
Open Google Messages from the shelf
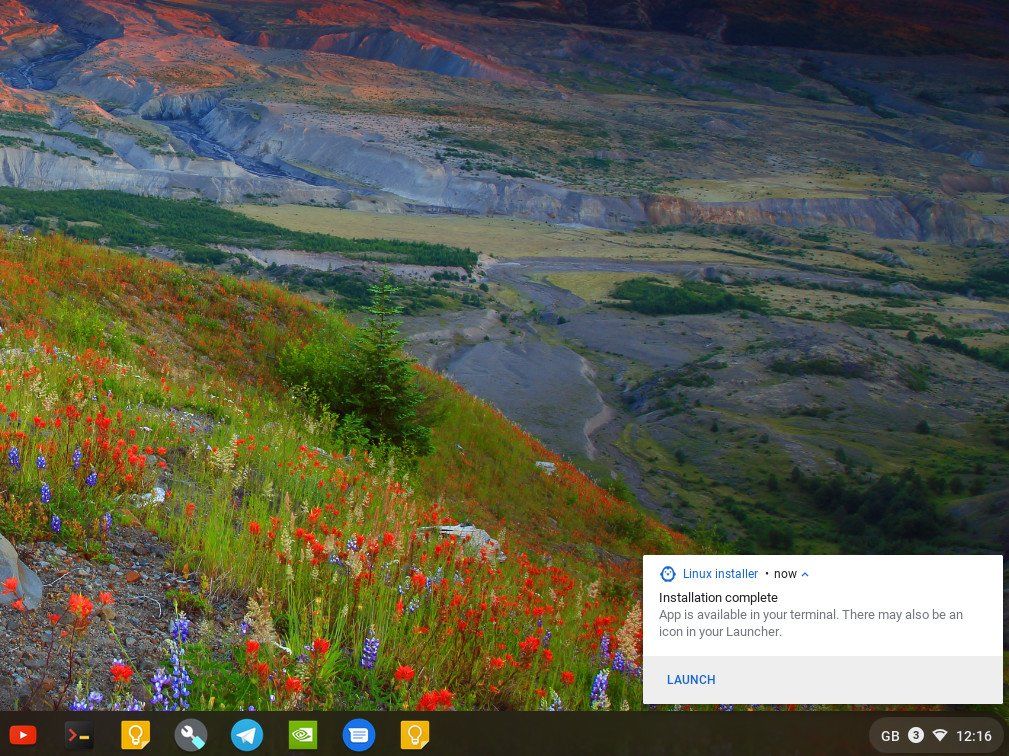point(359,734)
